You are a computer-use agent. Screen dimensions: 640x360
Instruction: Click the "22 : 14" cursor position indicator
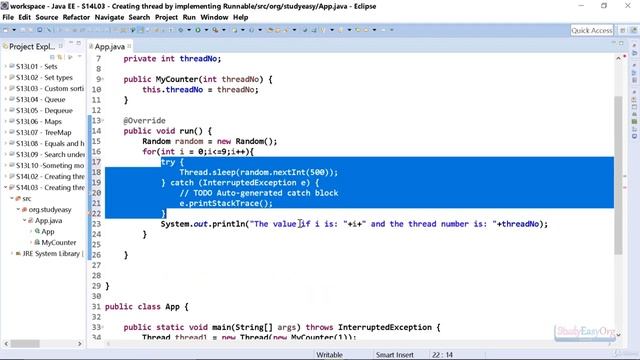(442, 355)
